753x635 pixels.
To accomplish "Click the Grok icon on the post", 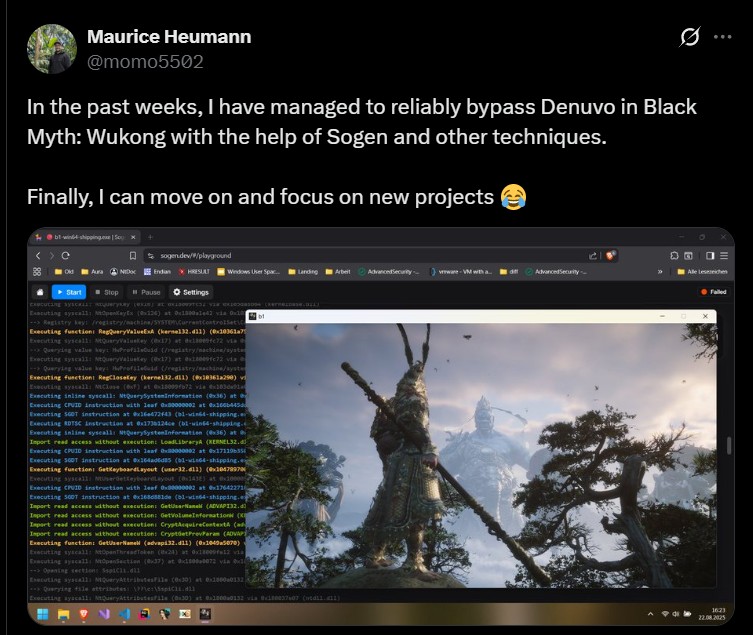I will [x=689, y=37].
